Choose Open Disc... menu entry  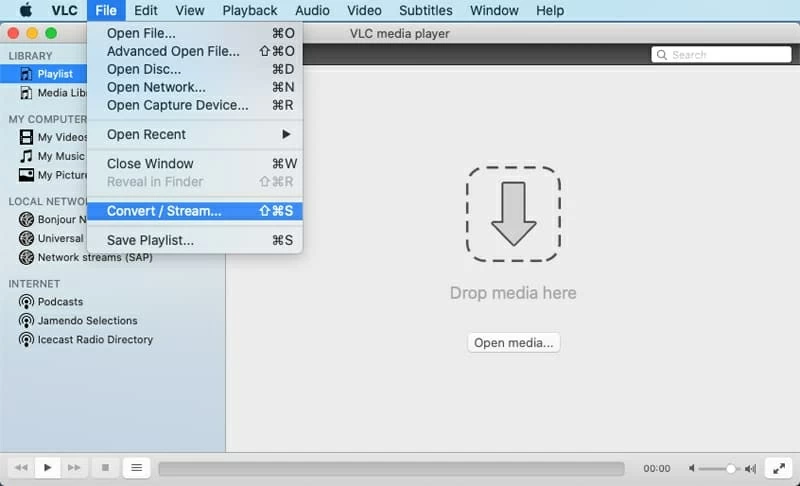pyautogui.click(x=195, y=69)
